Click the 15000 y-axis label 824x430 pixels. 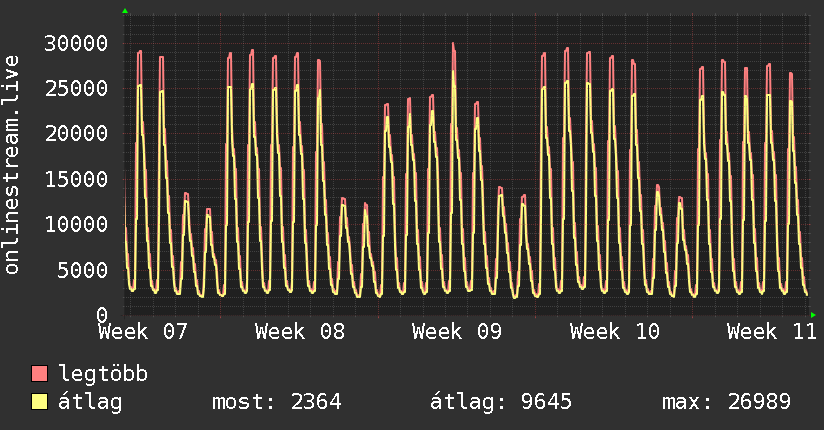[76, 179]
